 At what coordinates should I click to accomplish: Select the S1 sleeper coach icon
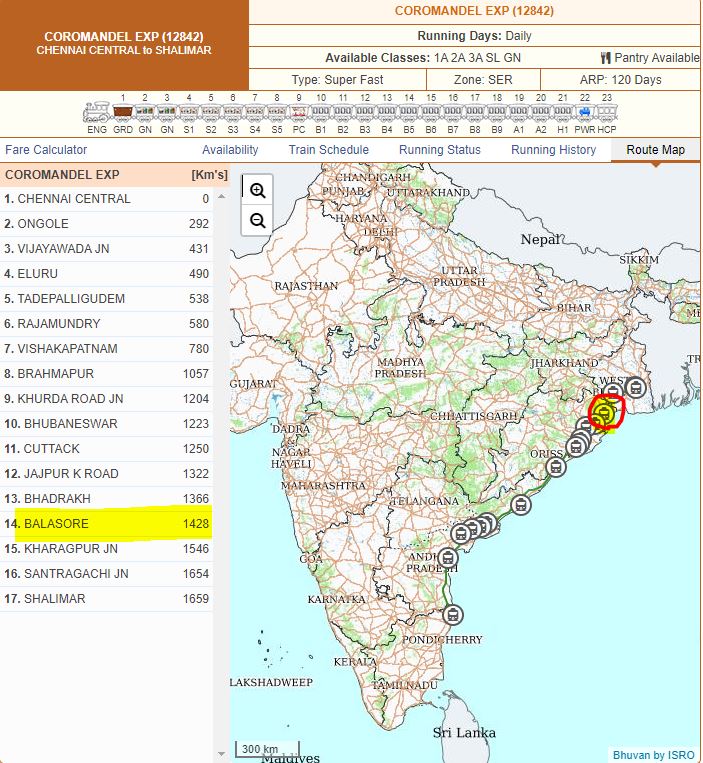click(x=189, y=112)
